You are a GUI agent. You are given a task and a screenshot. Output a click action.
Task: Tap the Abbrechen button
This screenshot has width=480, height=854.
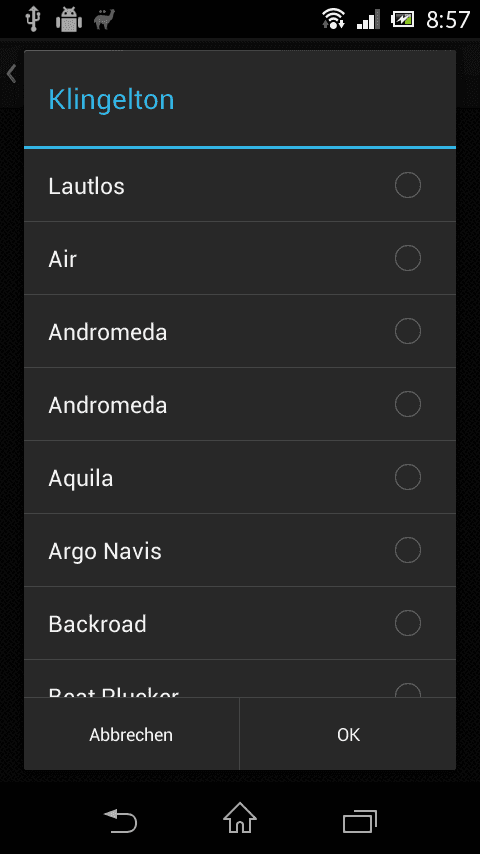[131, 734]
